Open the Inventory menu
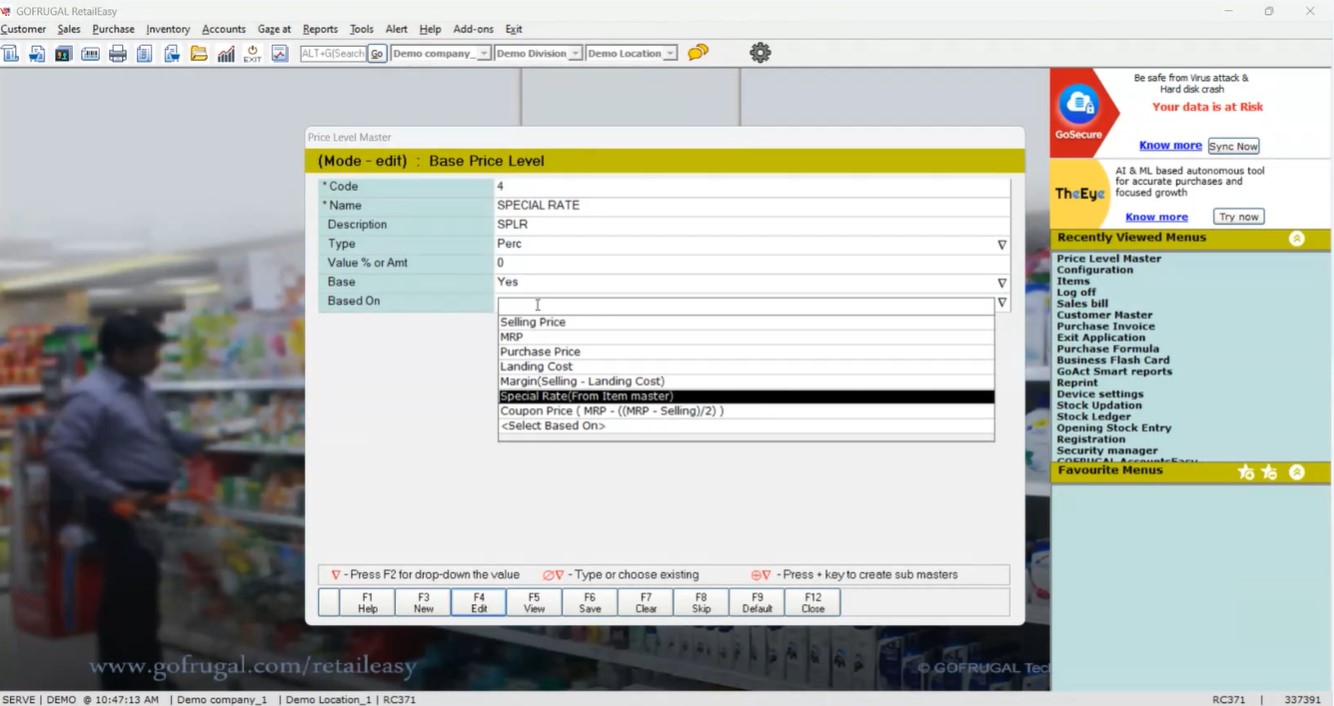 pos(168,29)
